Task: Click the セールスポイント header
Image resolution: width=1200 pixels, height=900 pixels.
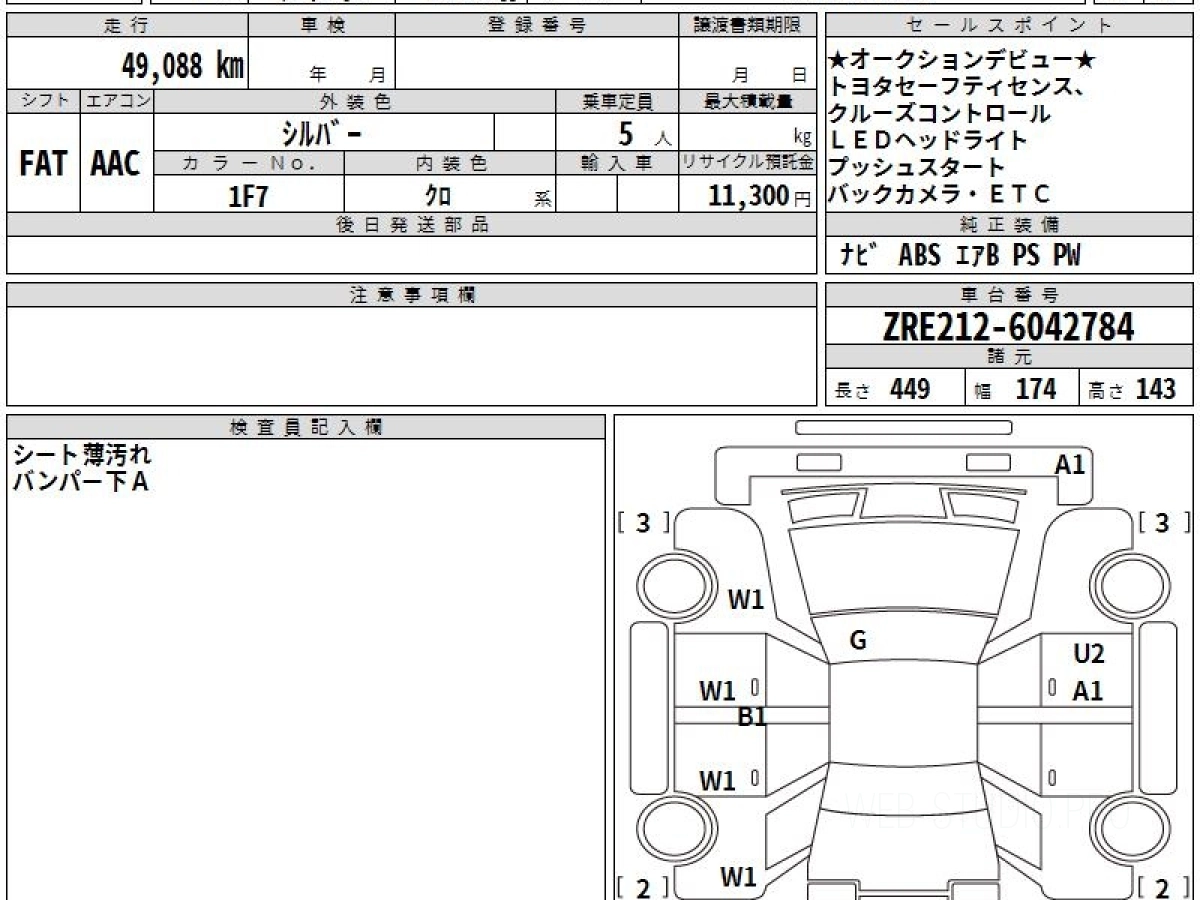Action: [x=1010, y=26]
